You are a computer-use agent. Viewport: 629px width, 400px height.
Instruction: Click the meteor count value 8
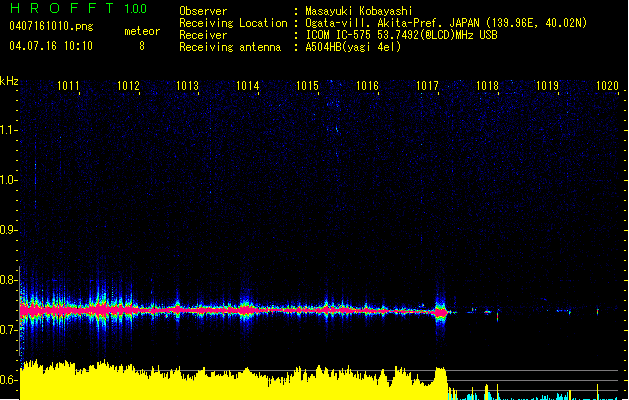click(142, 46)
